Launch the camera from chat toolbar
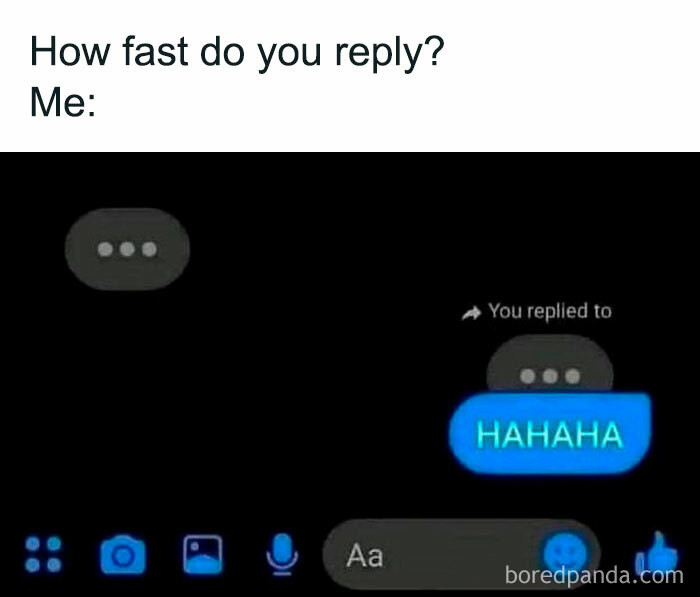Screen dimensions: 700x597 123,554
